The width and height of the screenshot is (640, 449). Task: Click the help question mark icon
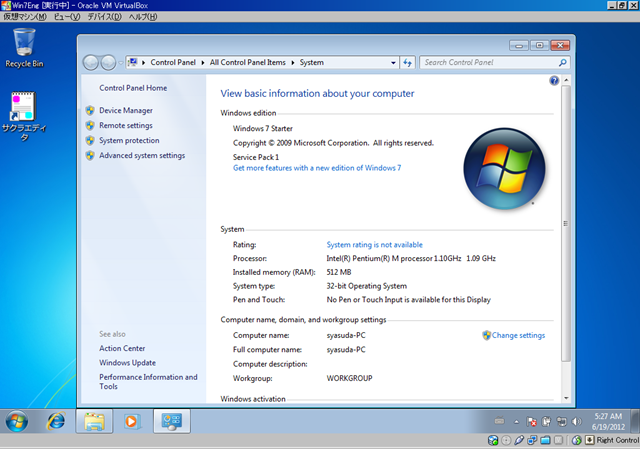[x=554, y=80]
